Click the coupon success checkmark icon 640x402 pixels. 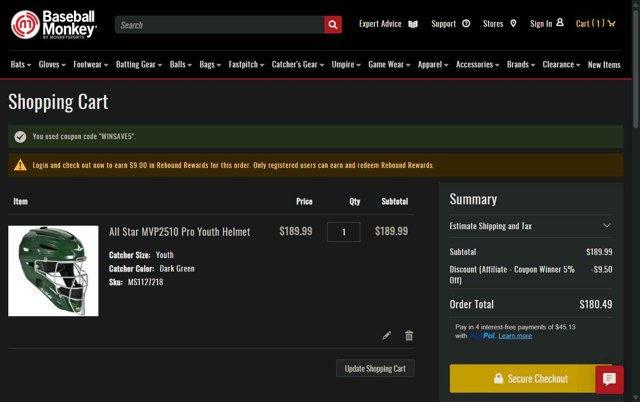(20, 137)
